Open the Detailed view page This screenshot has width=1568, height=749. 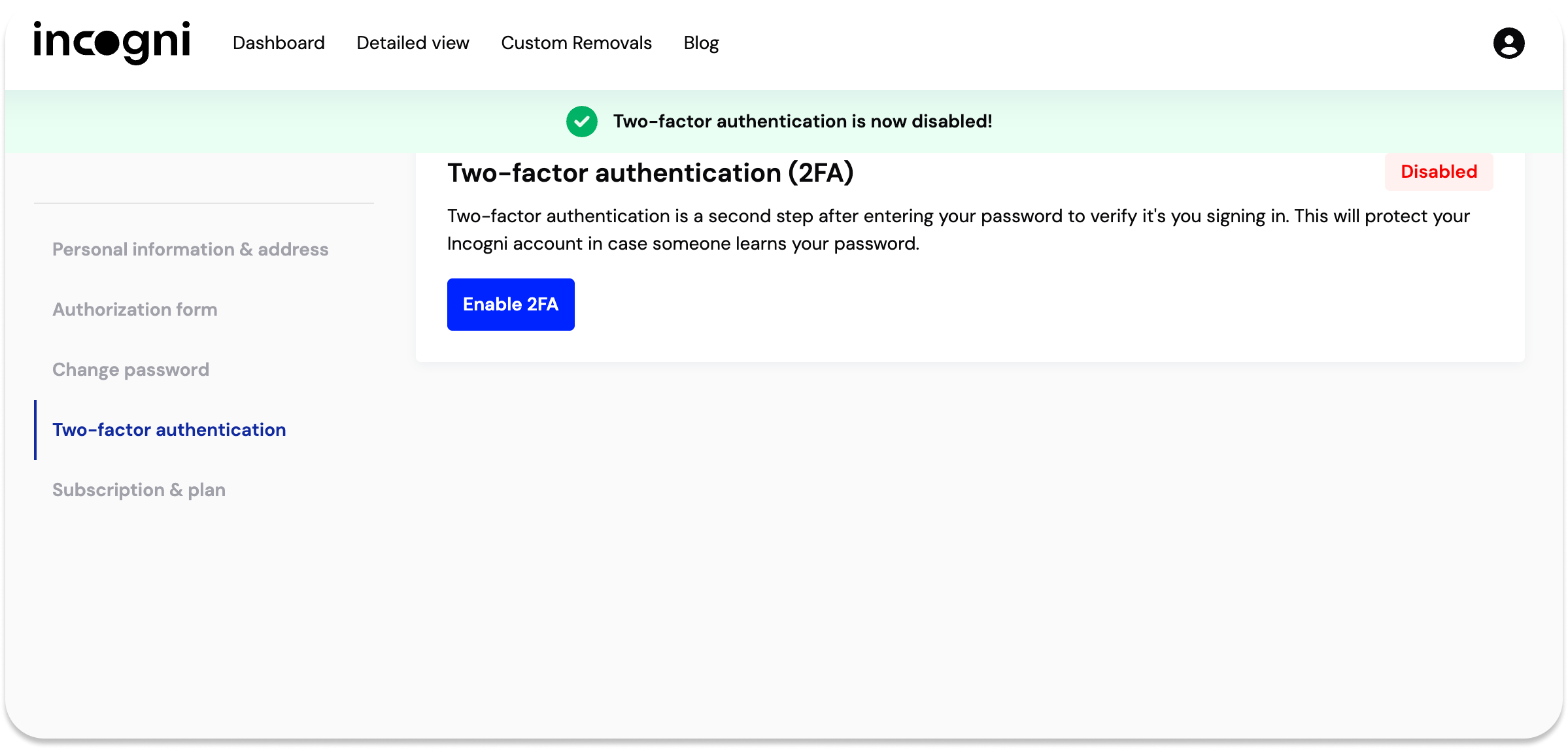413,43
